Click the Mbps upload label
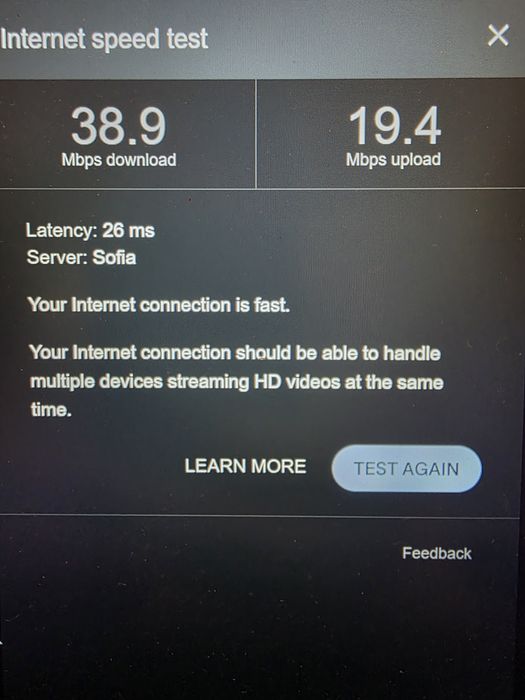Screen dimensions: 525x700 point(393,159)
